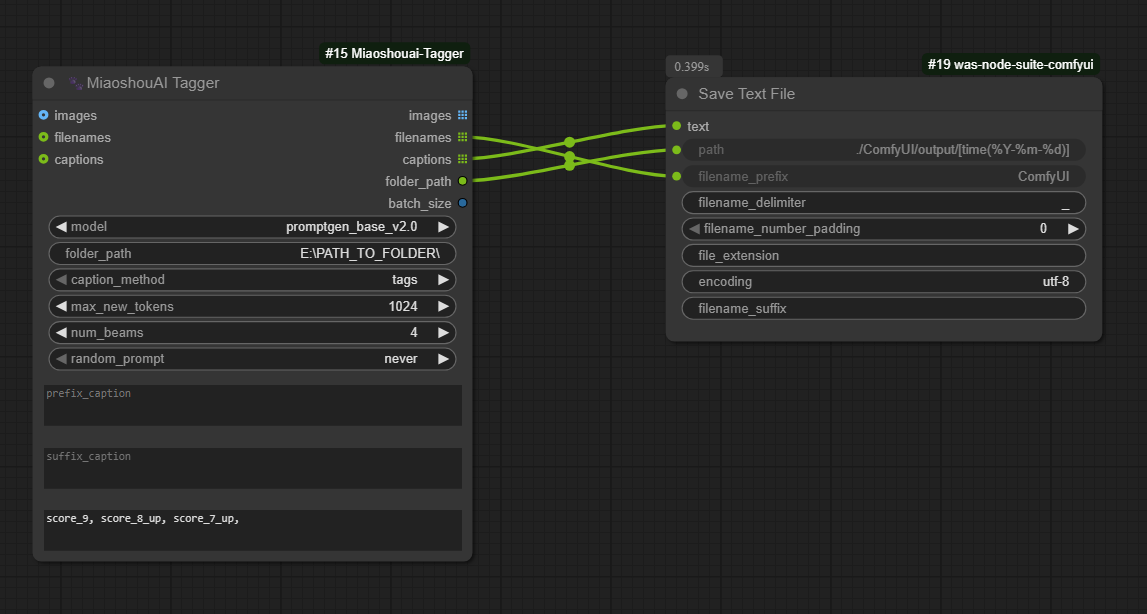Screen dimensions: 1147x614
Task: Switch caption_method to next option
Action: tap(443, 280)
